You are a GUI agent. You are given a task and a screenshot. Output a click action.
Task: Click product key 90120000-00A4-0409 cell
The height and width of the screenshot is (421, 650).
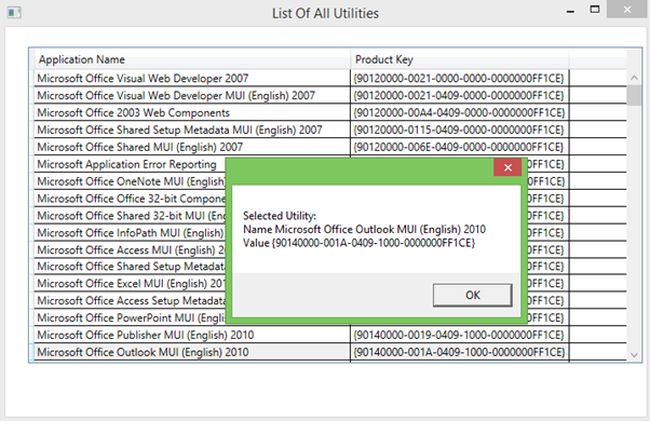coord(460,113)
